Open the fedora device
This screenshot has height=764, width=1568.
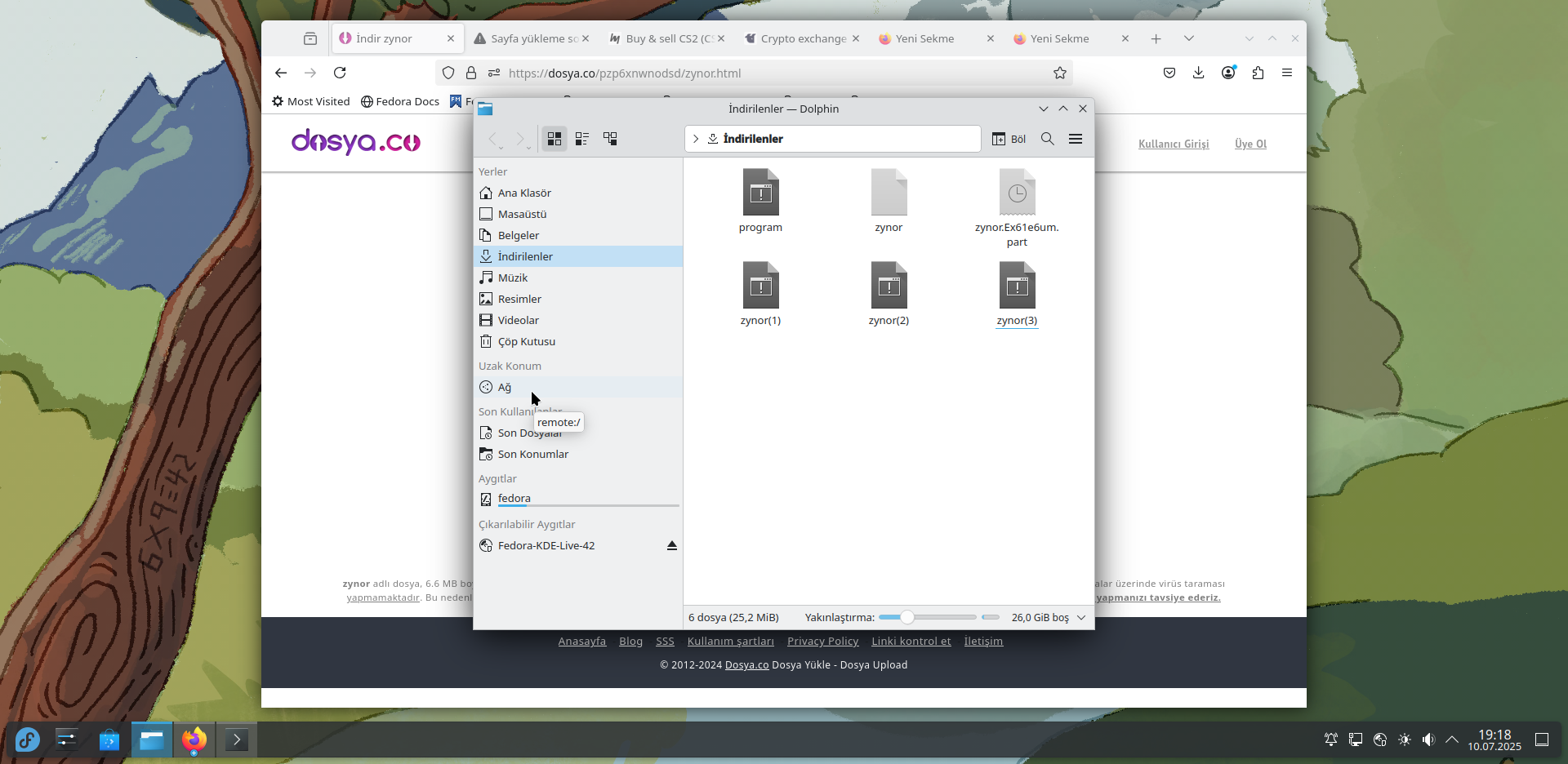577,499
